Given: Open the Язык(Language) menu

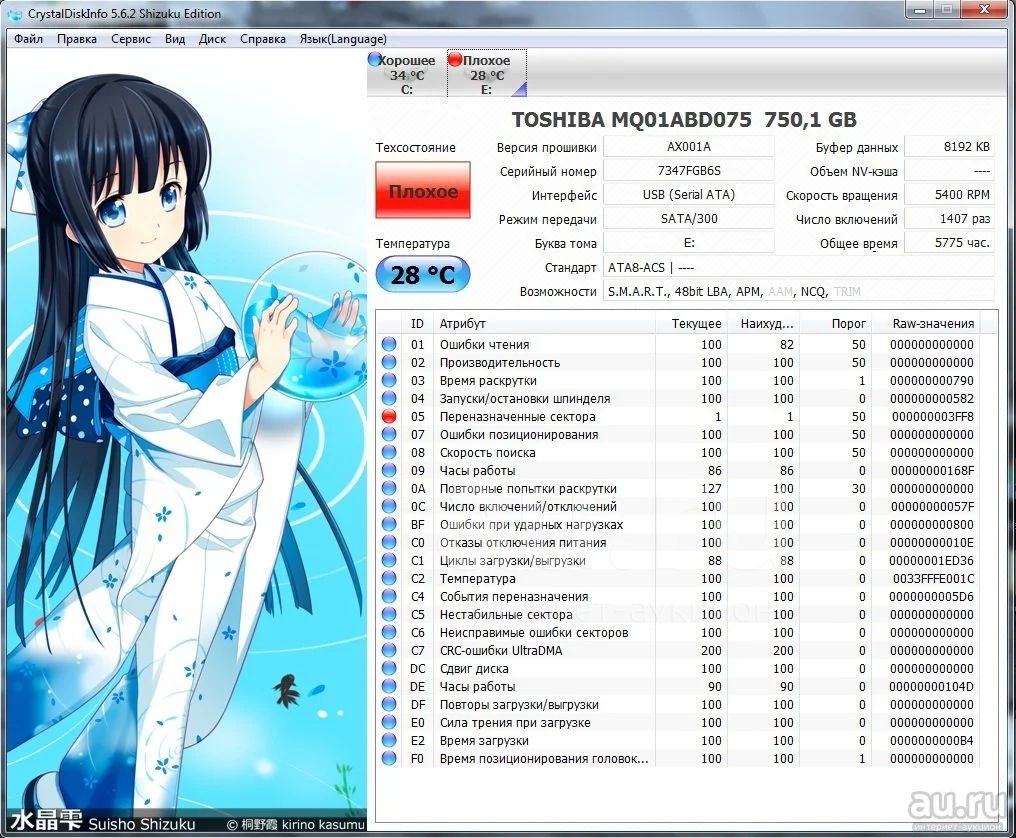Looking at the screenshot, I should [343, 39].
